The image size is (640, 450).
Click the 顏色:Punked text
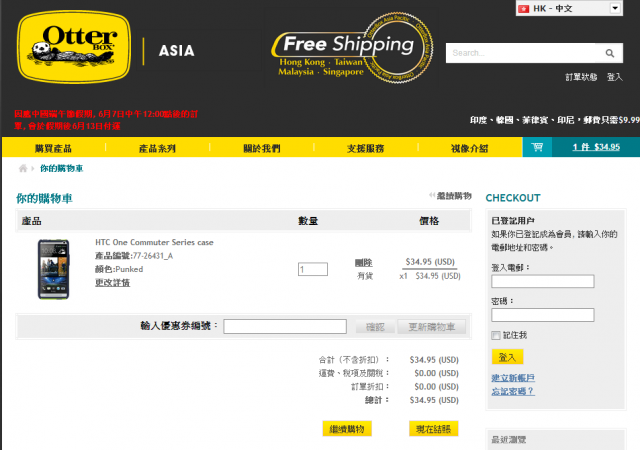[119, 269]
